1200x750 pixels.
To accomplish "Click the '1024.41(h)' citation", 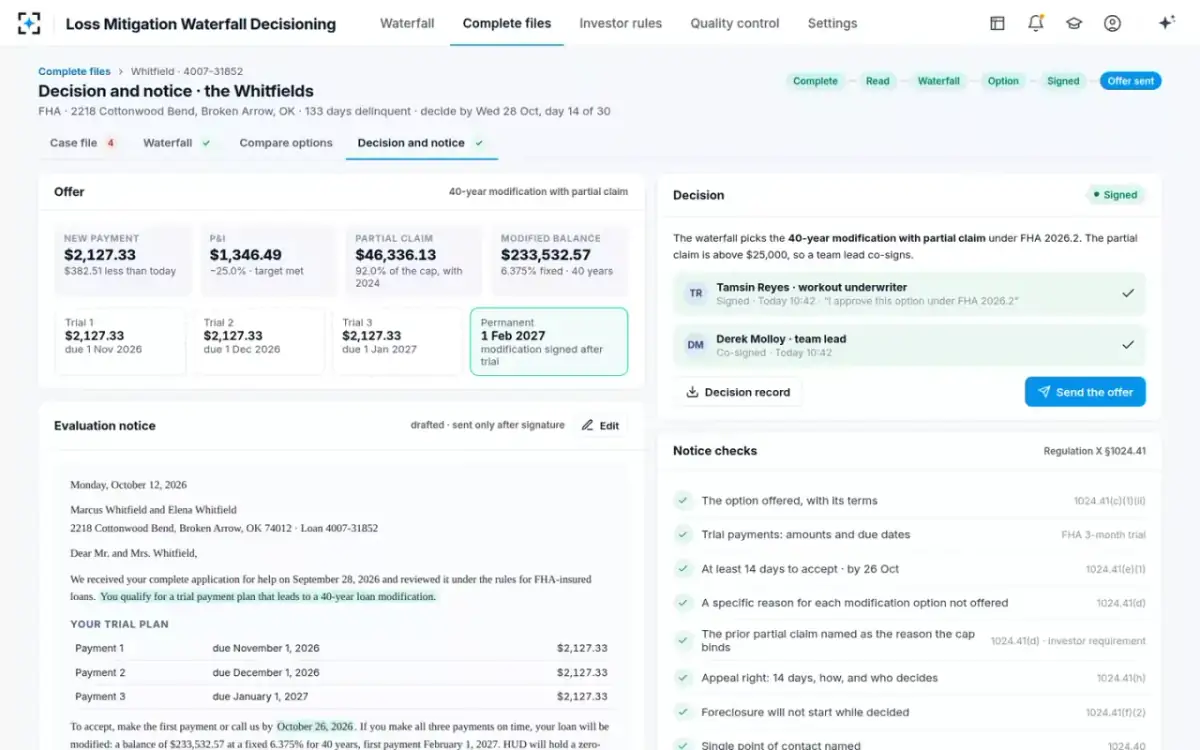I will pyautogui.click(x=1121, y=678).
